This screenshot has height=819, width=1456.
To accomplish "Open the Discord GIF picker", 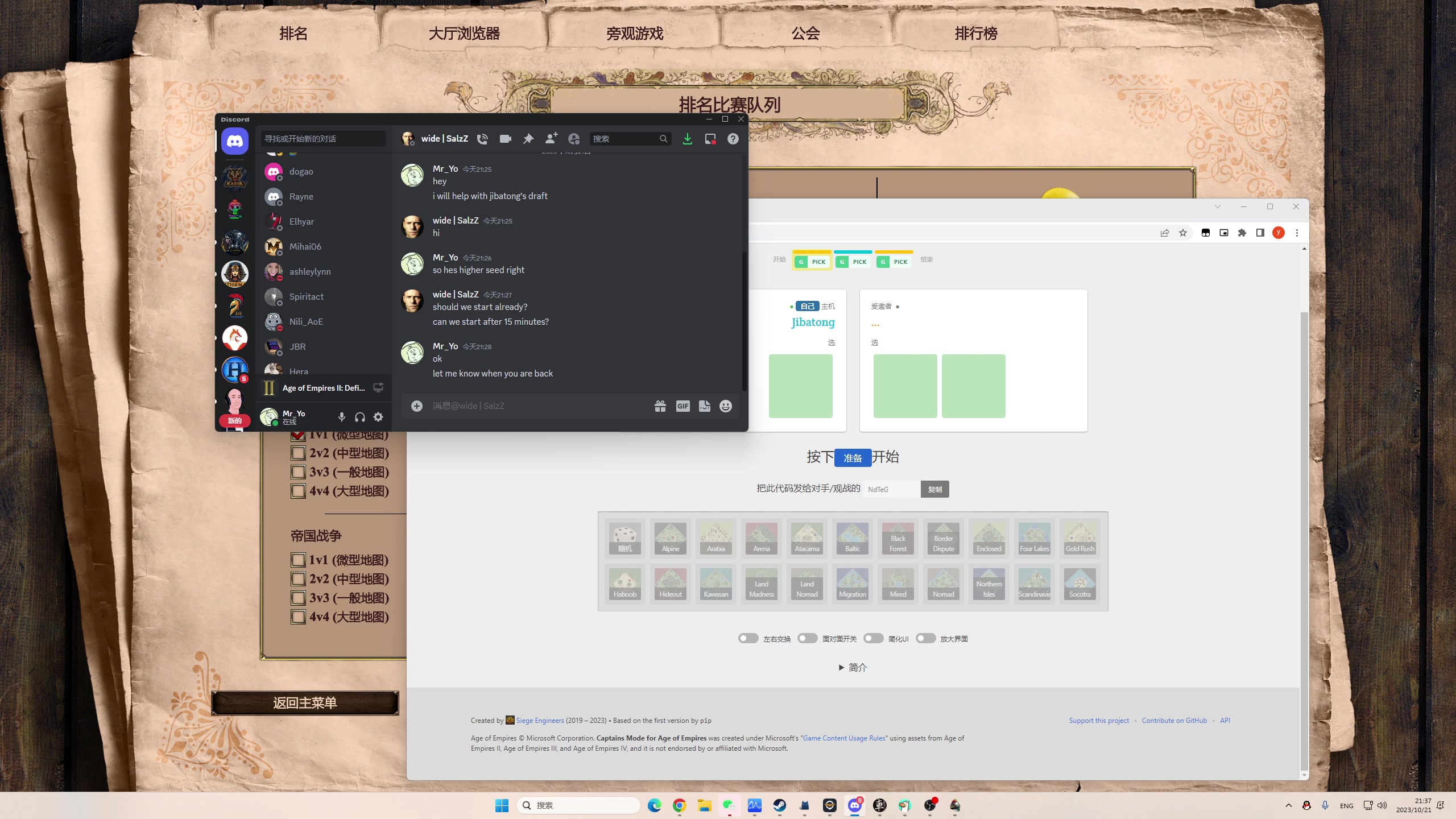I will (x=682, y=406).
